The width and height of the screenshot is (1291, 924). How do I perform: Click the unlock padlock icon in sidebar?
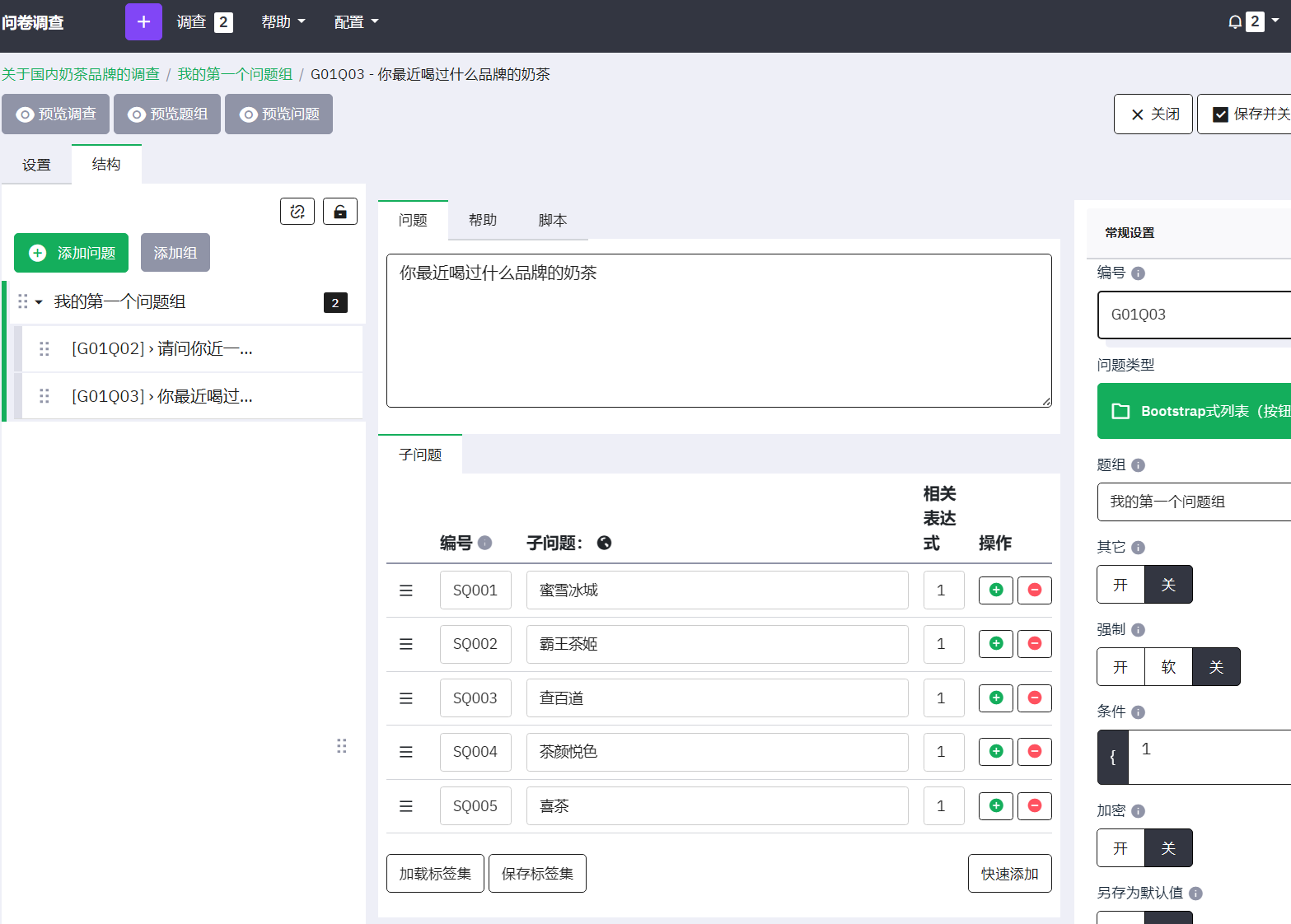click(x=339, y=212)
